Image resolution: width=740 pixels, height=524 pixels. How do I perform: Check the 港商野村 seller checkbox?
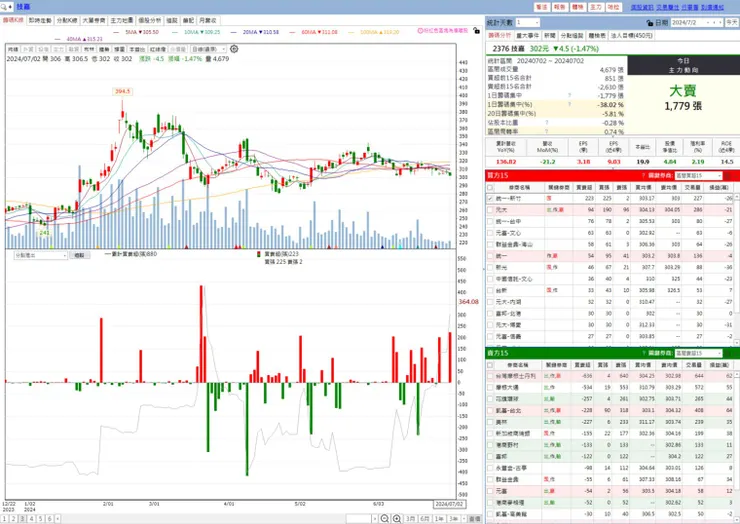[490, 445]
